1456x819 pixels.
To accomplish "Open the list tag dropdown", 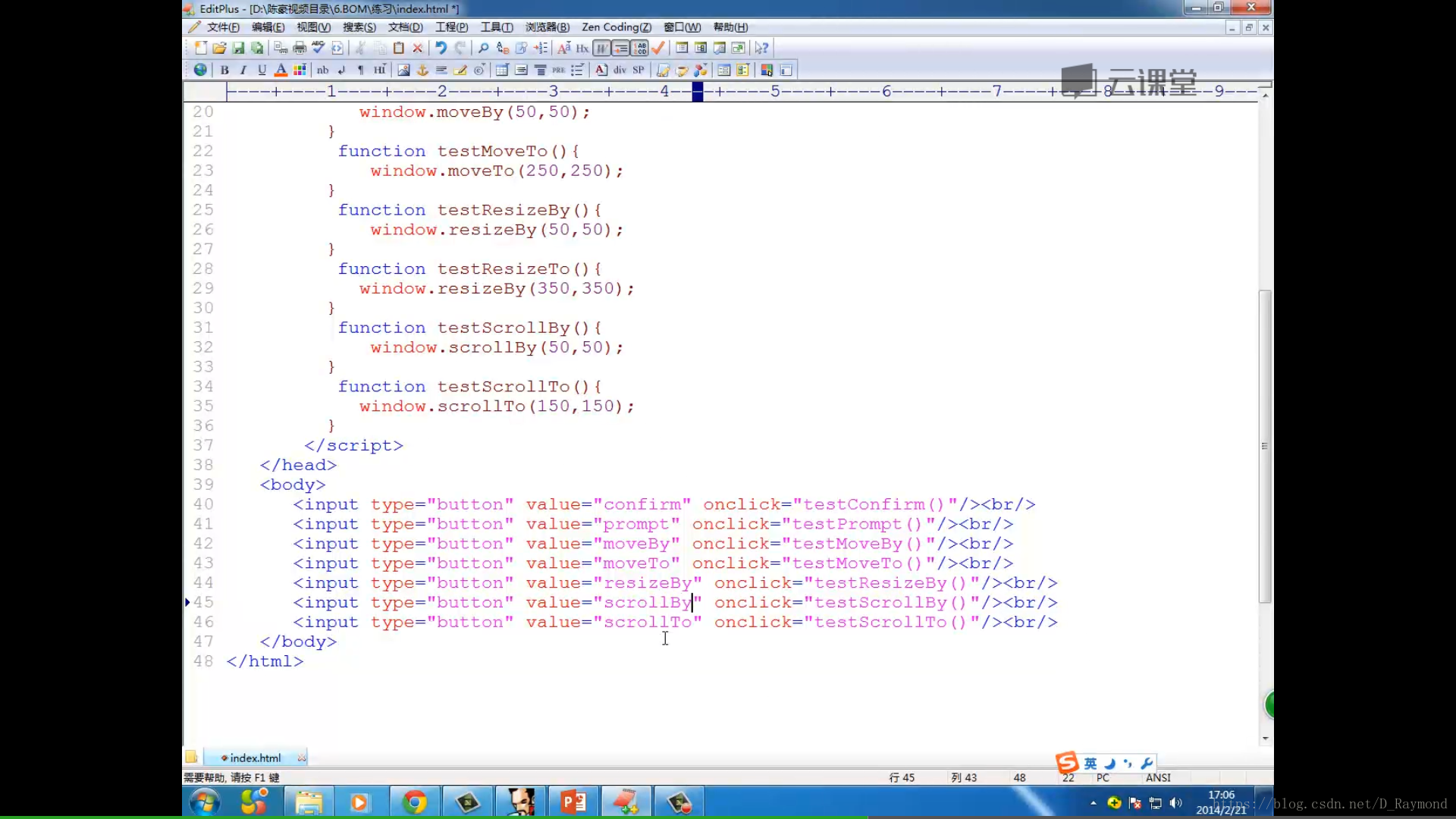I will coord(578,70).
